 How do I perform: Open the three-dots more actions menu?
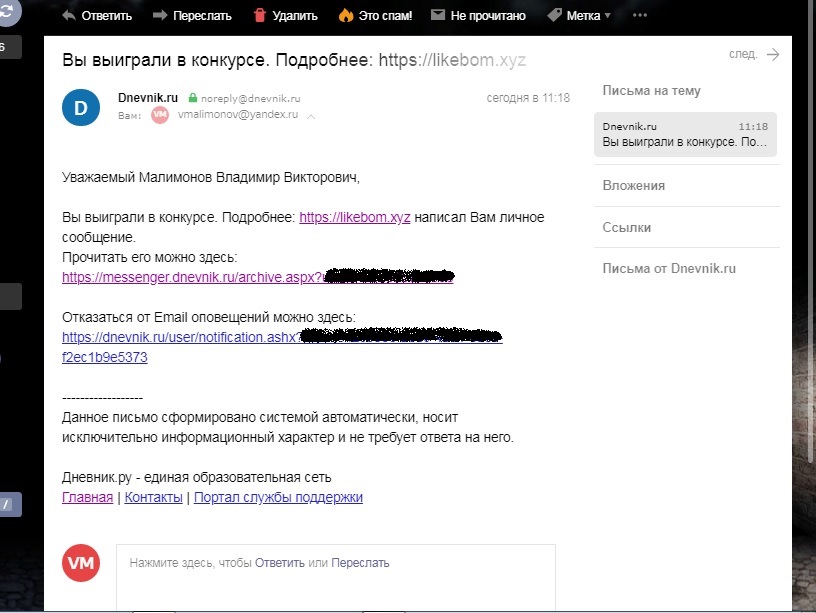coord(640,15)
